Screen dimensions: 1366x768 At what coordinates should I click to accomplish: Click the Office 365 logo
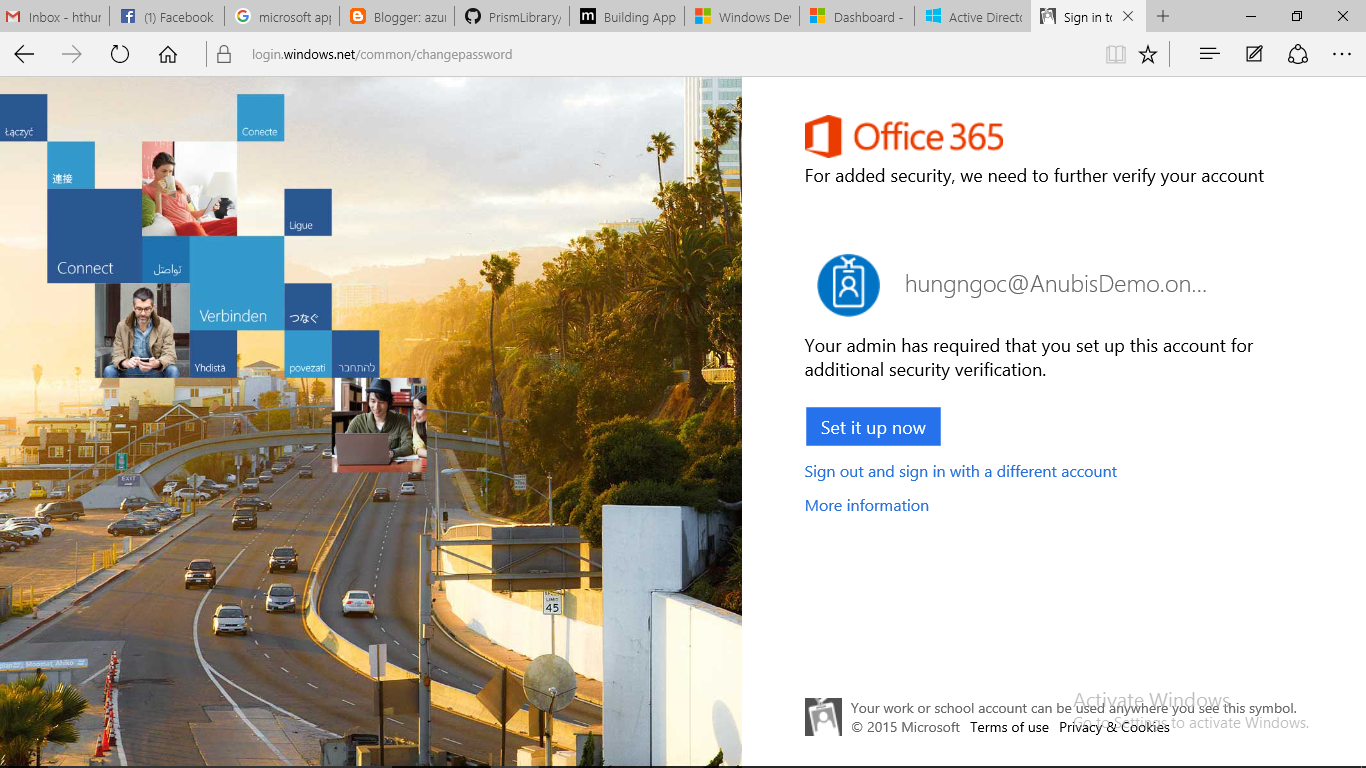coord(904,136)
